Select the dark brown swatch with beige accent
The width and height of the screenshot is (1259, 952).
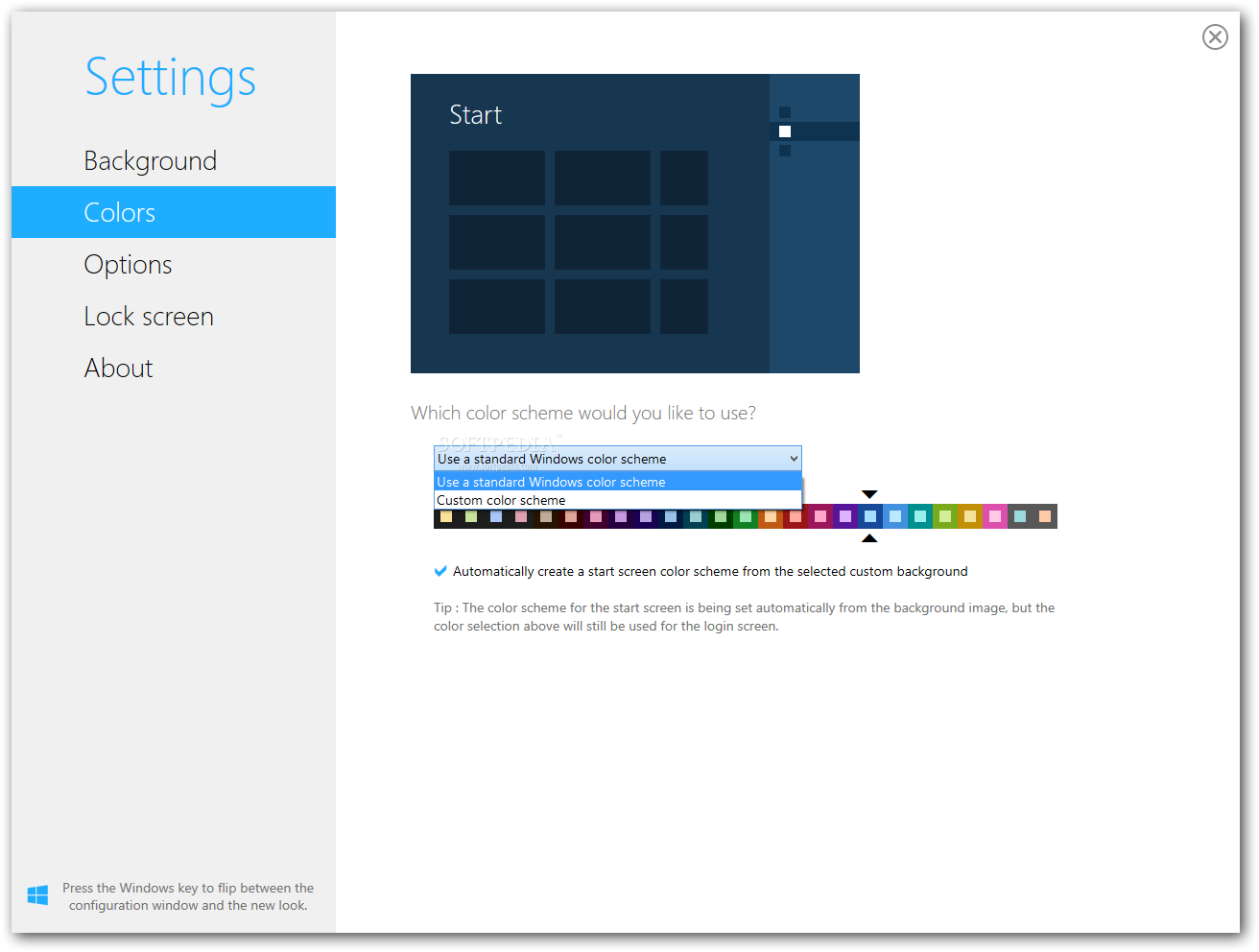click(x=546, y=516)
